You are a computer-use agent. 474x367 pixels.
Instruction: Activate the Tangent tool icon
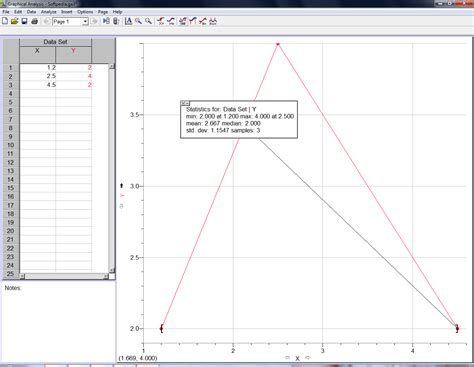(171, 21)
